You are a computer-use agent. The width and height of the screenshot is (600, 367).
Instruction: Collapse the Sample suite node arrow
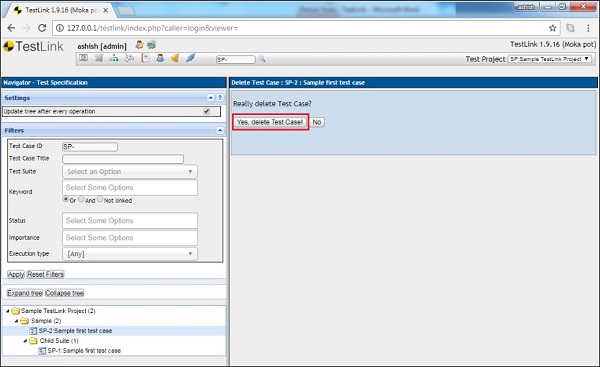pyautogui.click(x=16, y=321)
